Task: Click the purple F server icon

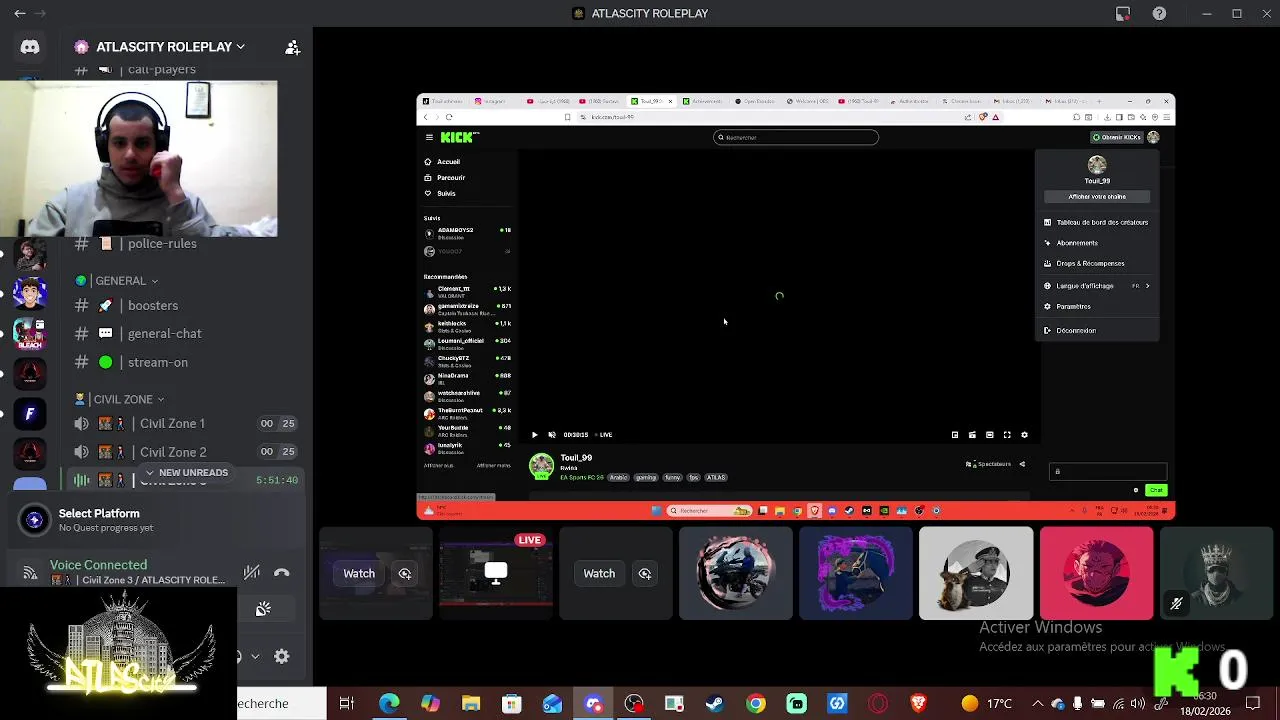Action: click(30, 413)
